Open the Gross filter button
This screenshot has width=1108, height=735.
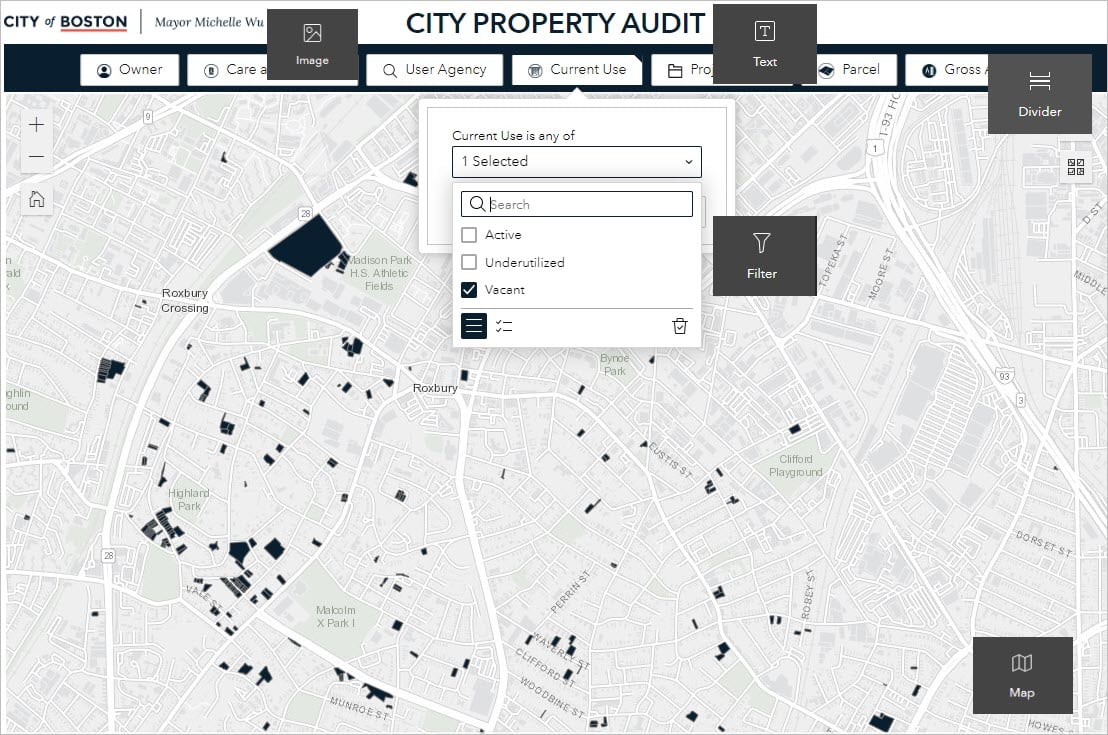tap(947, 70)
